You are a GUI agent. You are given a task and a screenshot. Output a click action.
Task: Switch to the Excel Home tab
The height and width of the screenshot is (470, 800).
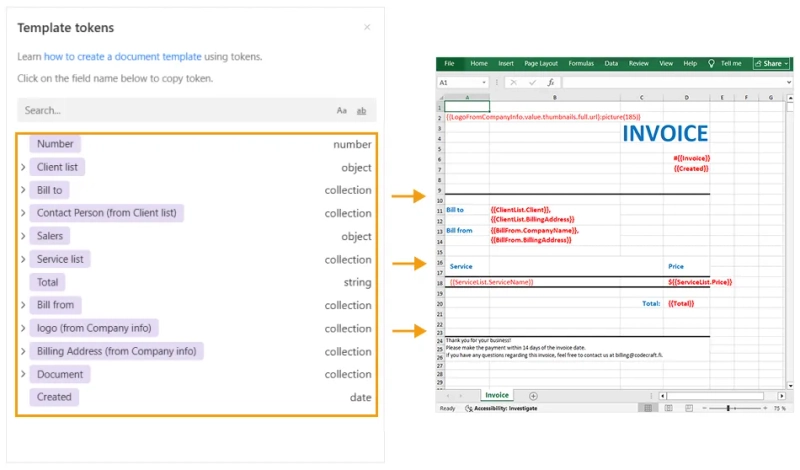479,63
